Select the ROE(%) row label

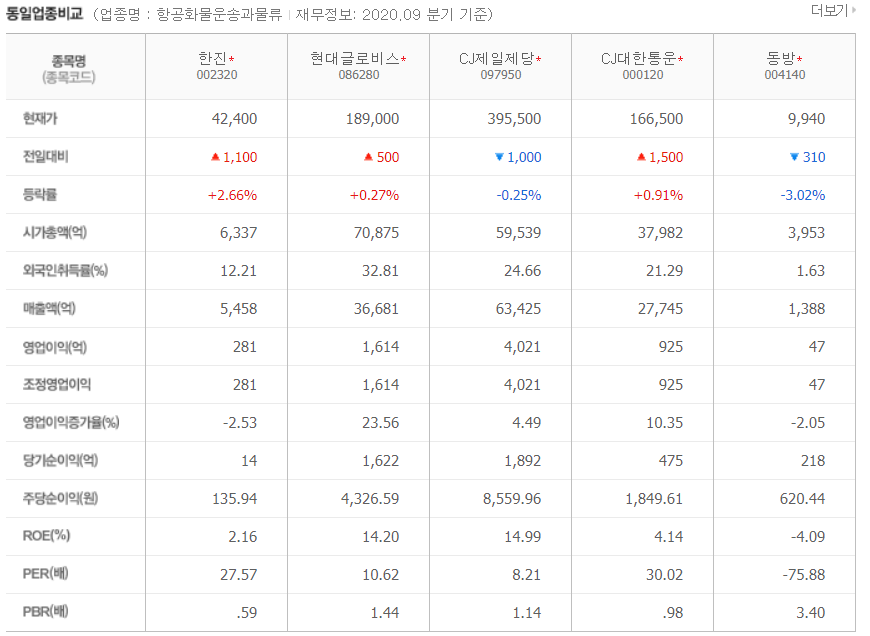click(x=47, y=536)
